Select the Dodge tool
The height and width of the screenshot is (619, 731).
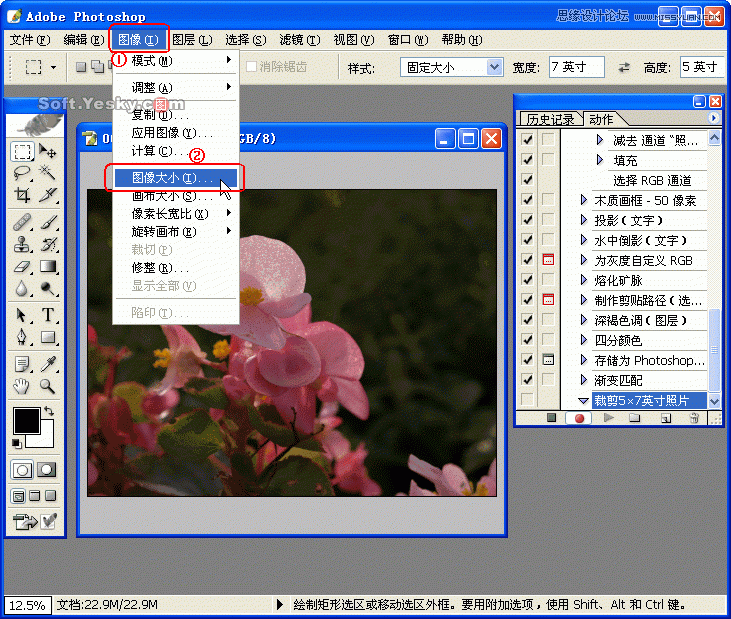coord(48,289)
